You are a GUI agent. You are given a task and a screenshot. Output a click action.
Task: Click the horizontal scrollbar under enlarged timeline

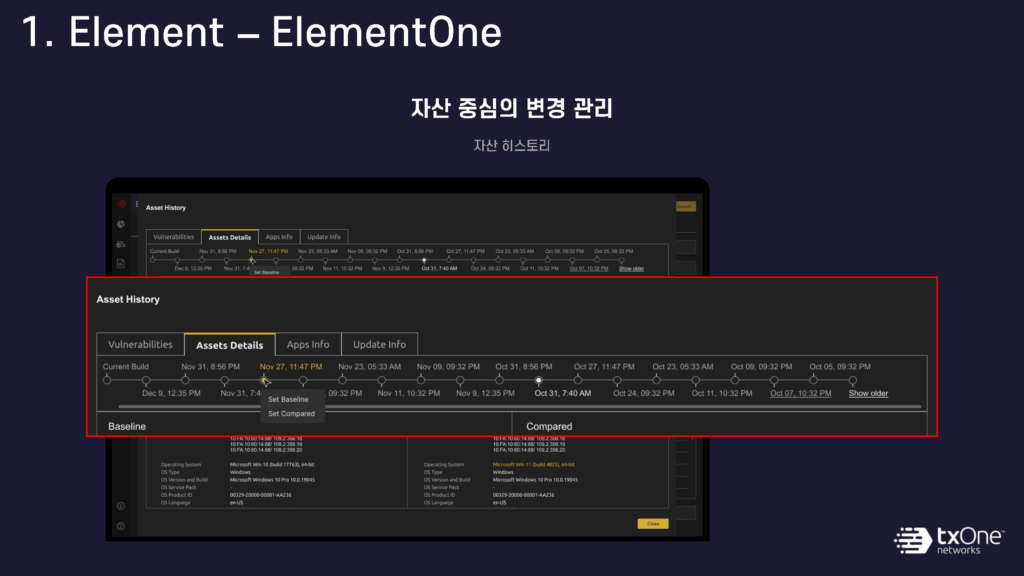400,406
